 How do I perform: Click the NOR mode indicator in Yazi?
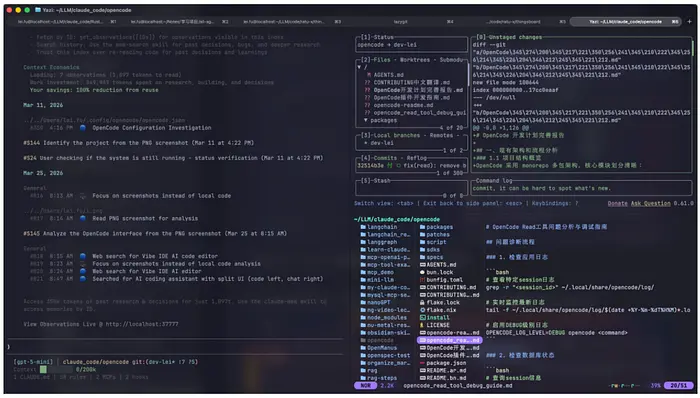366,386
